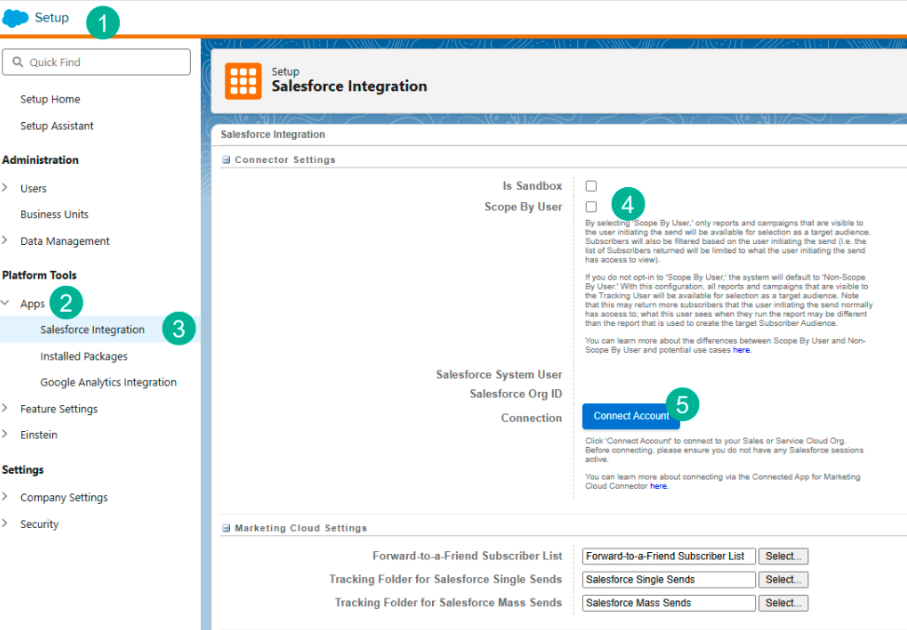Click the Connect Account button
This screenshot has width=907, height=630.
[x=631, y=416]
